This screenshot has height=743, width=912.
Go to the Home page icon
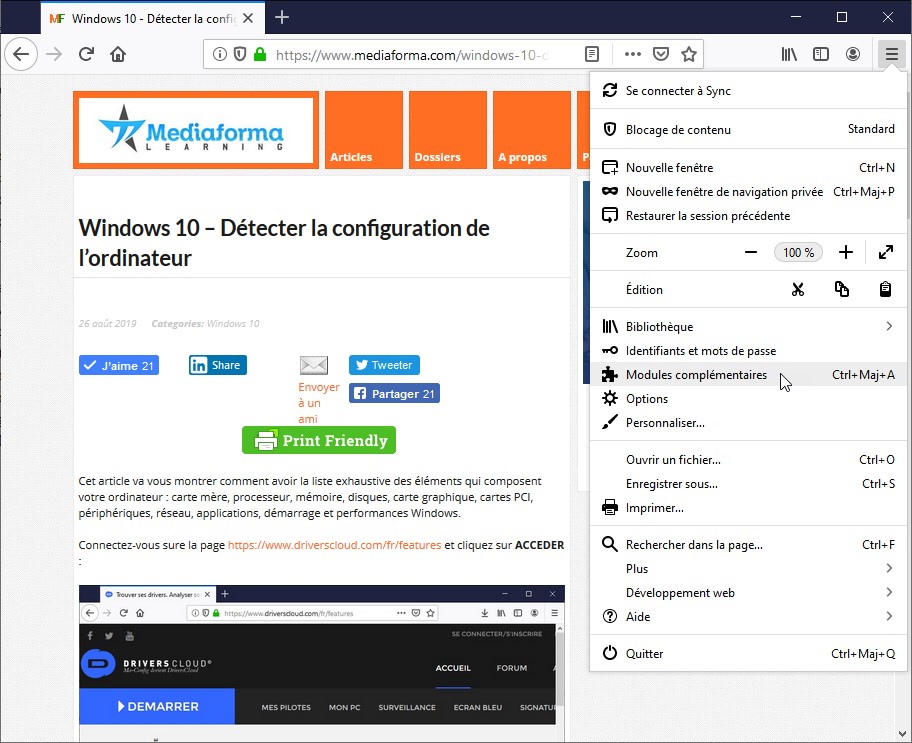tap(118, 54)
